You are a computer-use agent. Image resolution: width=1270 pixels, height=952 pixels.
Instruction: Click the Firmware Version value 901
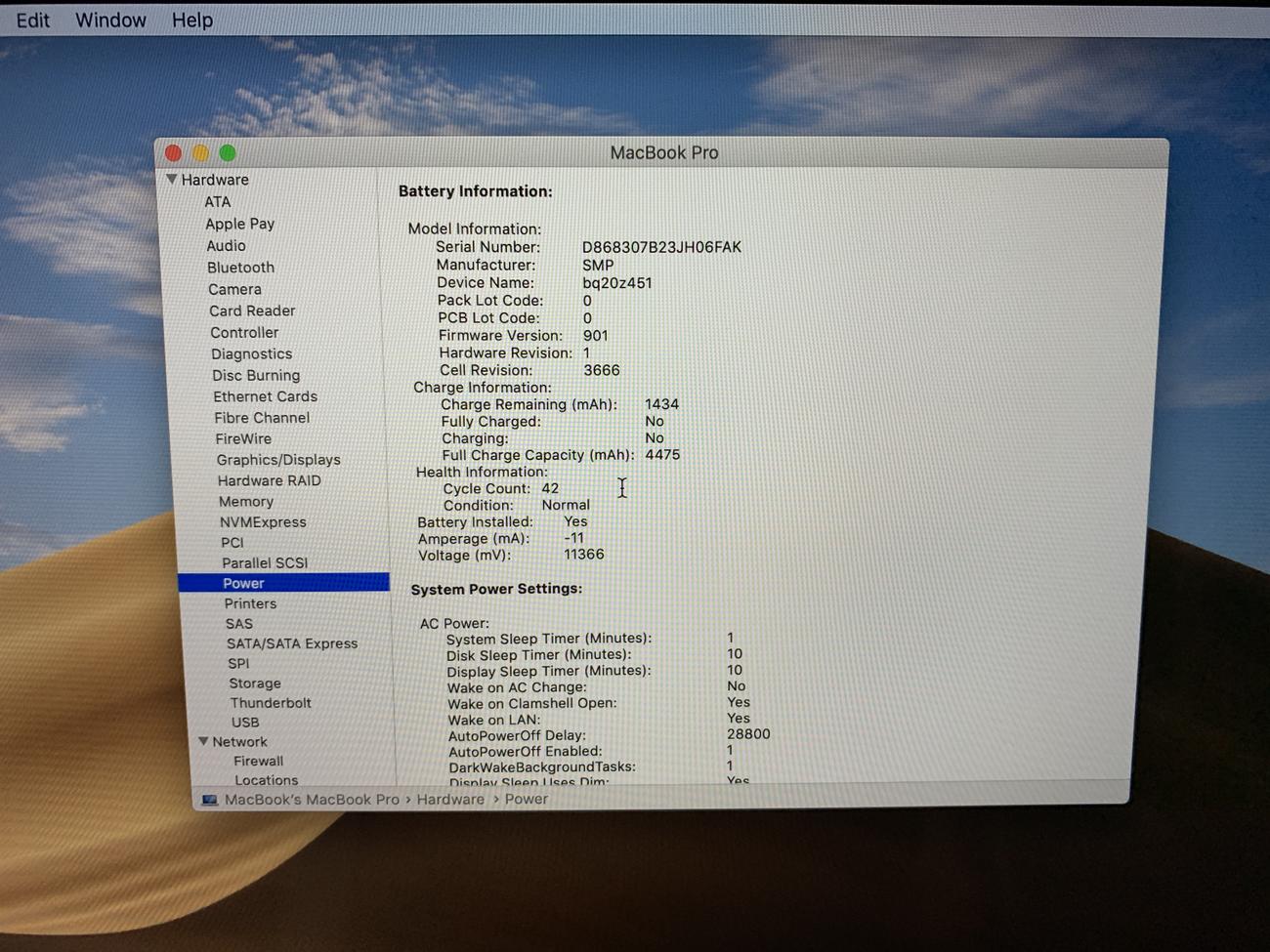[595, 336]
